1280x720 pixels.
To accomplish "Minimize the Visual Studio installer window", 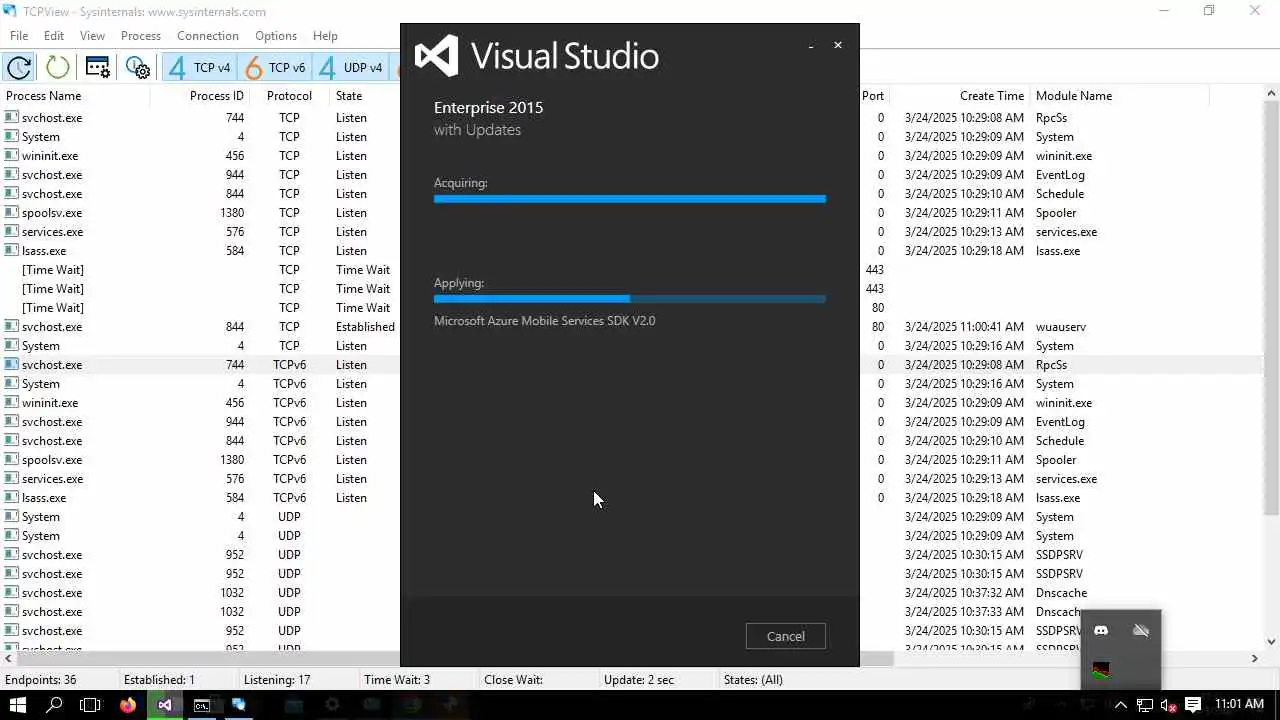I will click(811, 45).
